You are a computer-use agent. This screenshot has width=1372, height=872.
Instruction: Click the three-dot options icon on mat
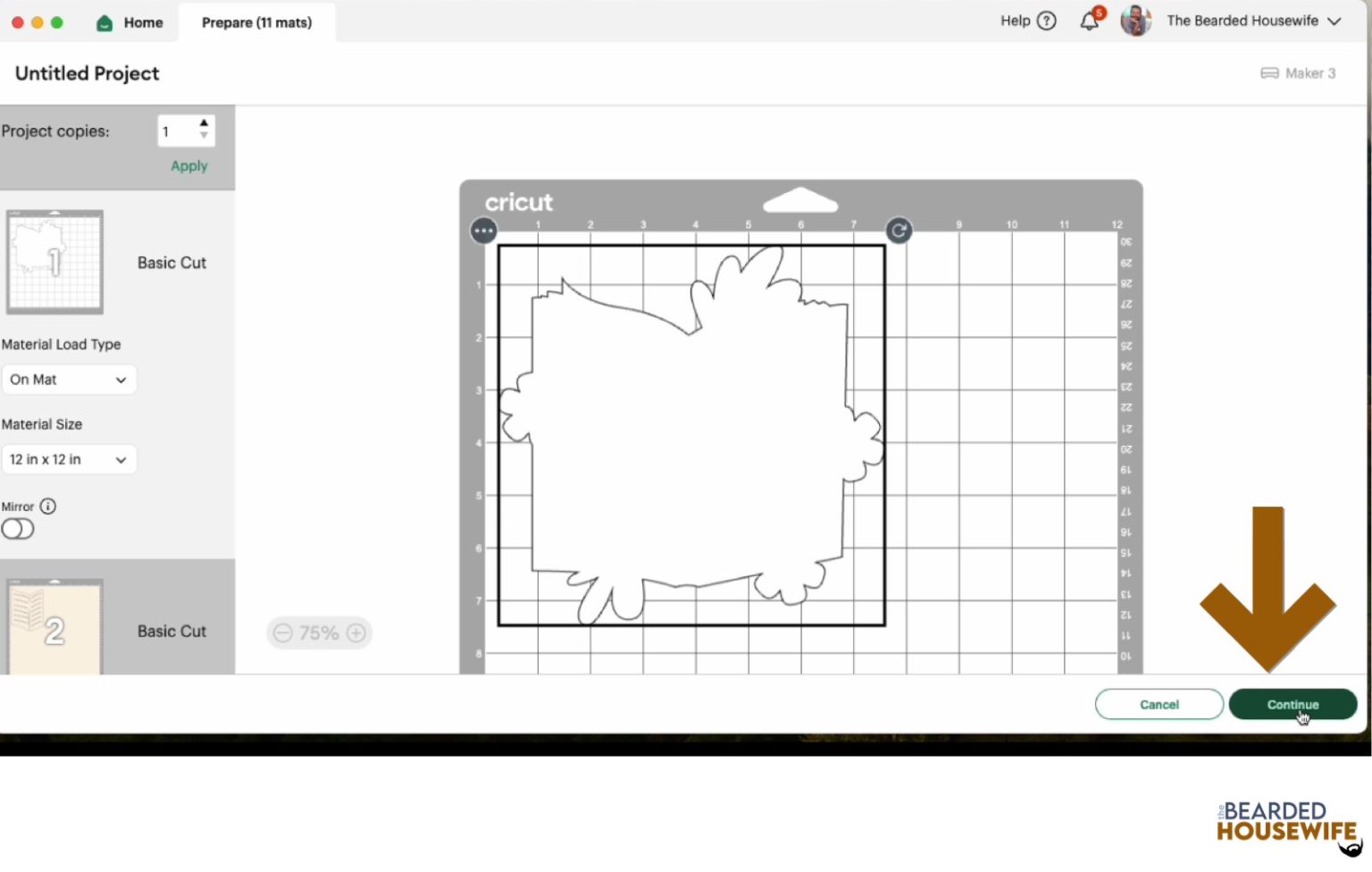click(x=483, y=231)
